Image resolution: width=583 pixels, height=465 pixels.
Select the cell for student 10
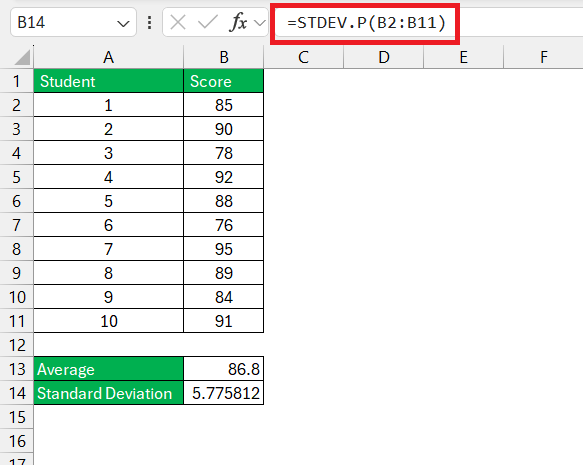109,321
